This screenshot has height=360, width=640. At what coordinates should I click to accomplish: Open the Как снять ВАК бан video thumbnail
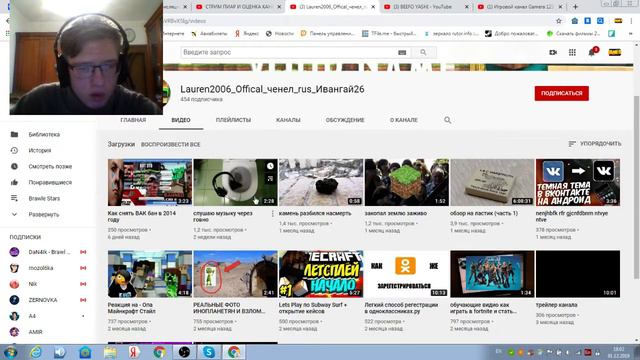pos(150,182)
